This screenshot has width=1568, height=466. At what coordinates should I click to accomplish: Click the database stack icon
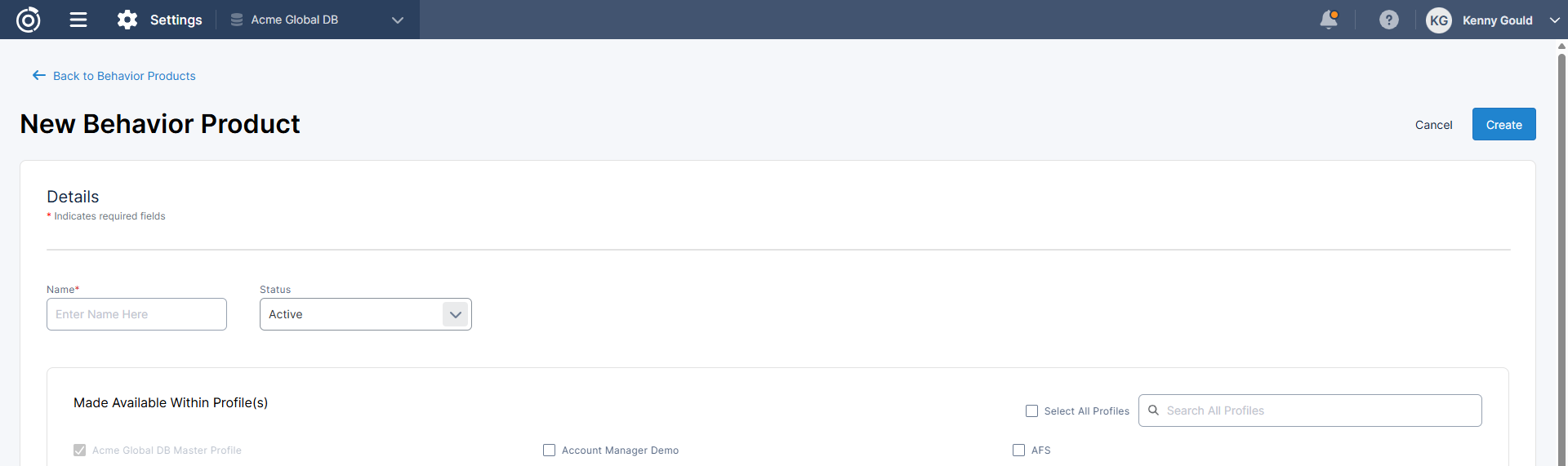tap(237, 20)
